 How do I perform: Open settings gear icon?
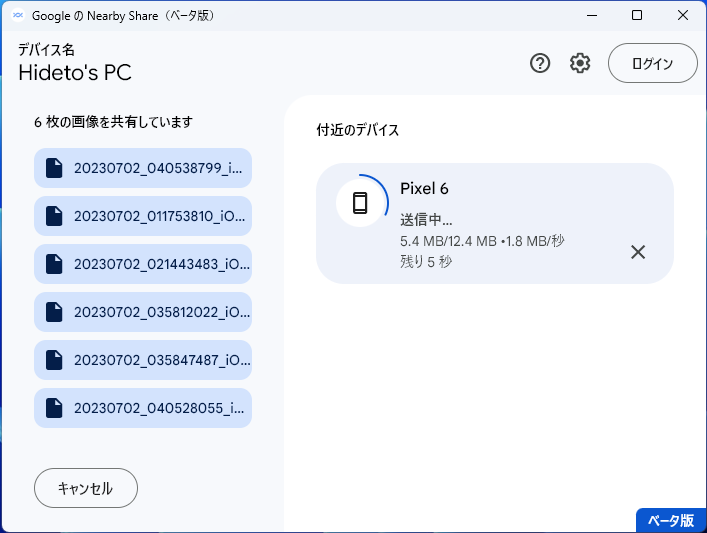[x=580, y=63]
